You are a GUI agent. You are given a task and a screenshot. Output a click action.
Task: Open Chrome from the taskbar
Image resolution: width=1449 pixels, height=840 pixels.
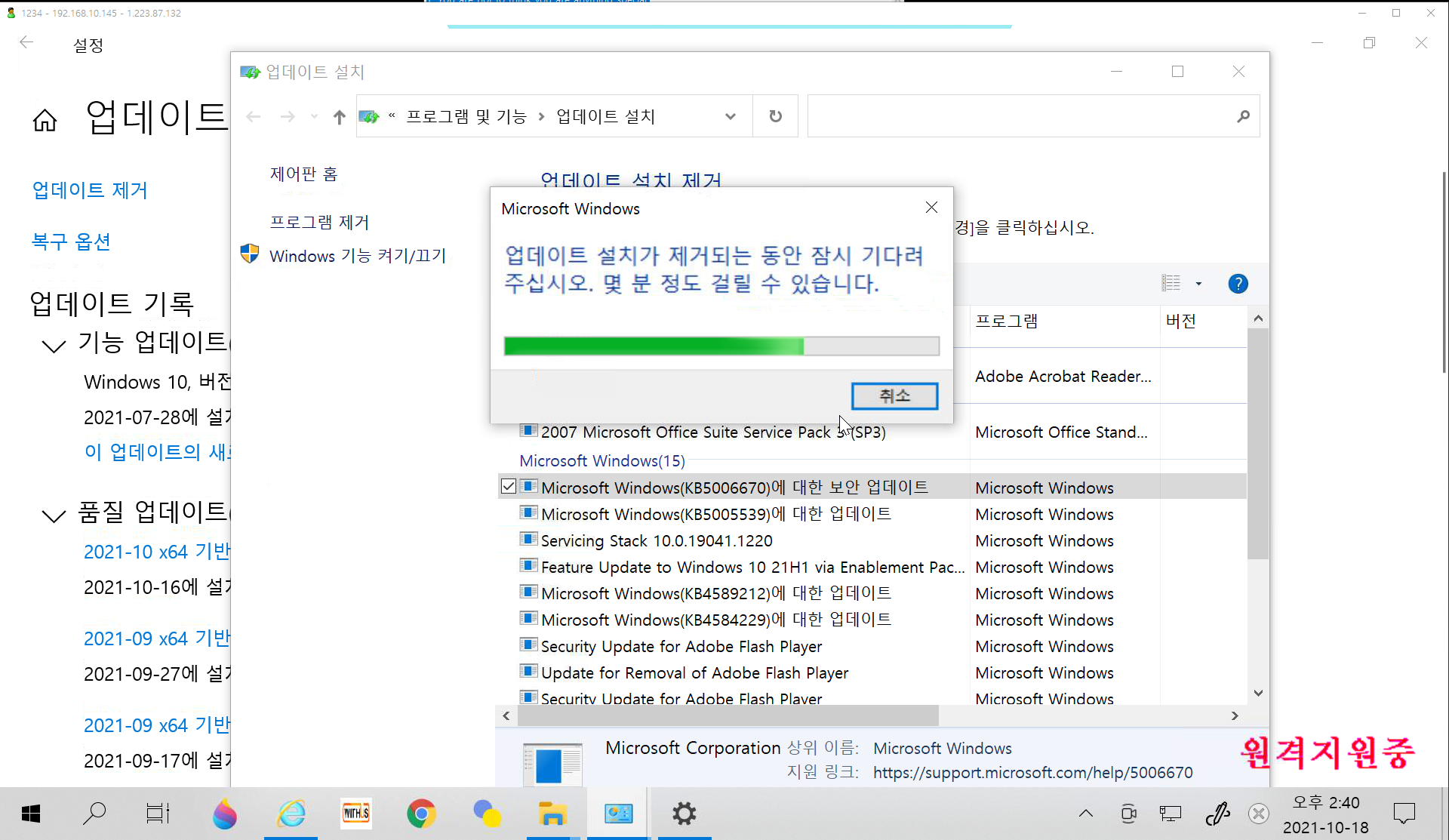(421, 814)
